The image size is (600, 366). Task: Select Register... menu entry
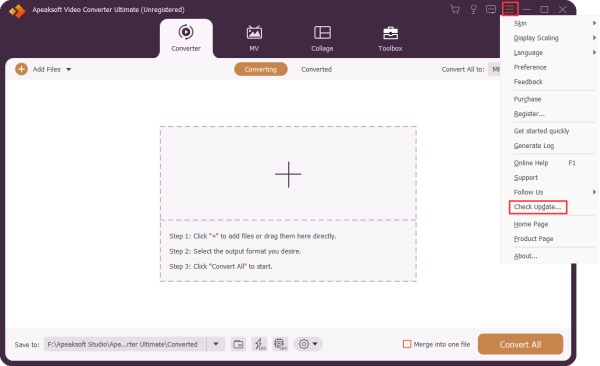529,114
